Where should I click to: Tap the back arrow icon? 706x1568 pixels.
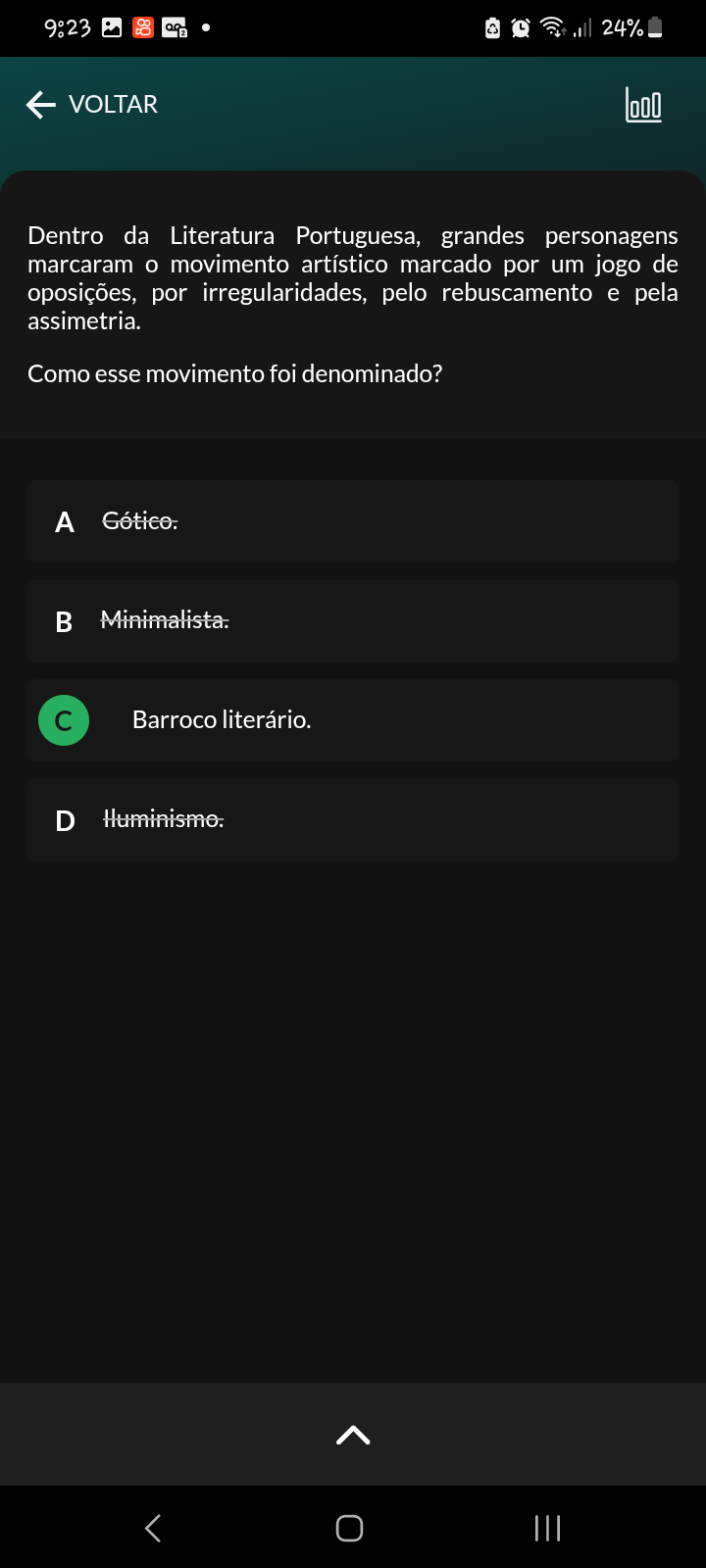tap(40, 105)
